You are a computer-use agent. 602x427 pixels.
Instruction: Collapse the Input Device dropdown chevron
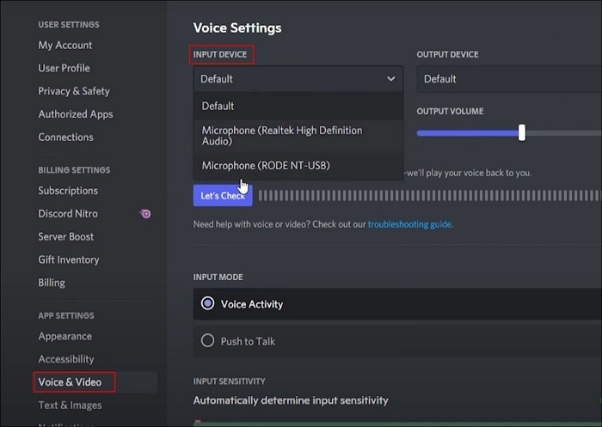(x=391, y=79)
